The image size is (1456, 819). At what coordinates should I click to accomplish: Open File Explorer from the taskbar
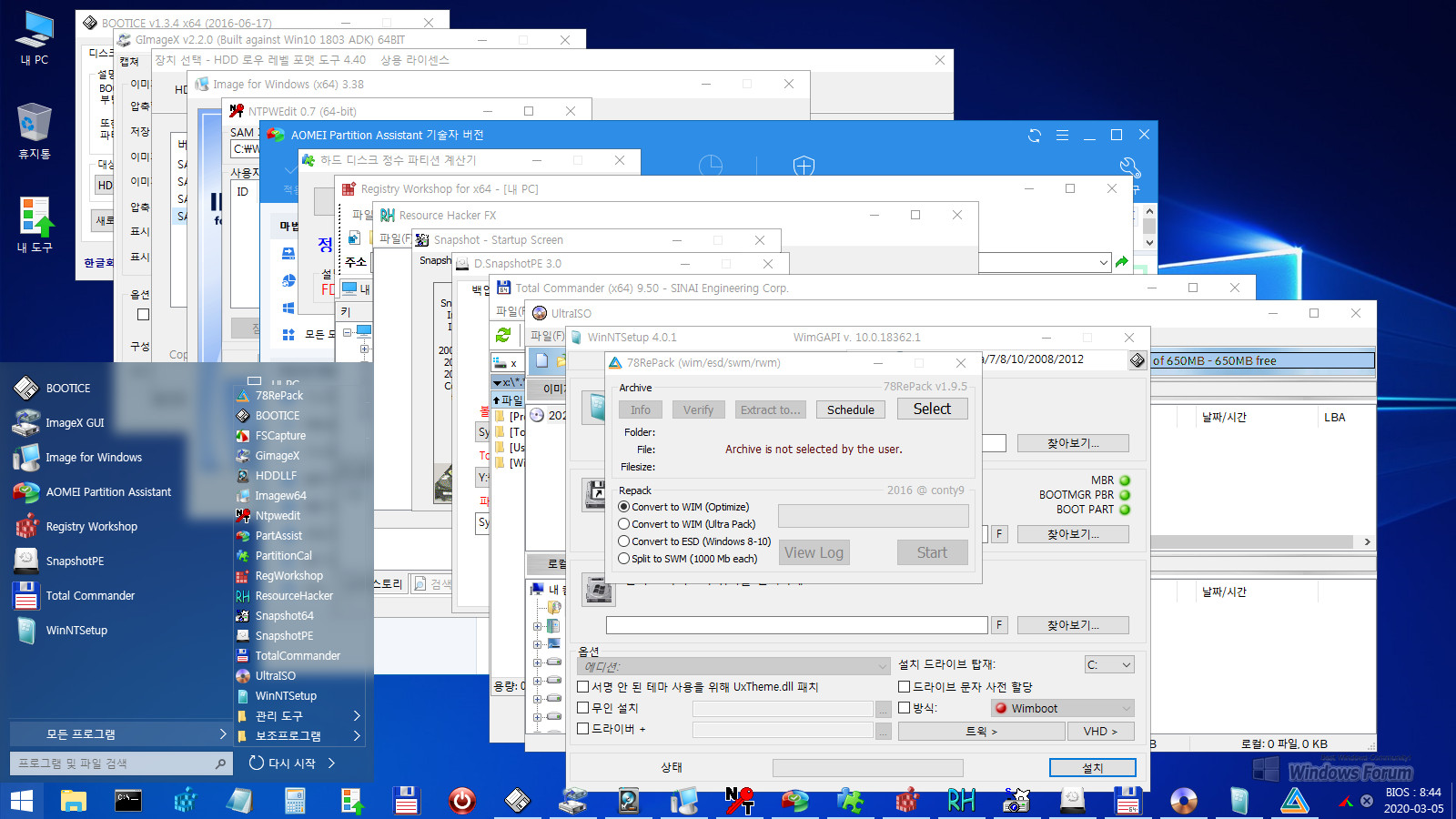(x=74, y=801)
